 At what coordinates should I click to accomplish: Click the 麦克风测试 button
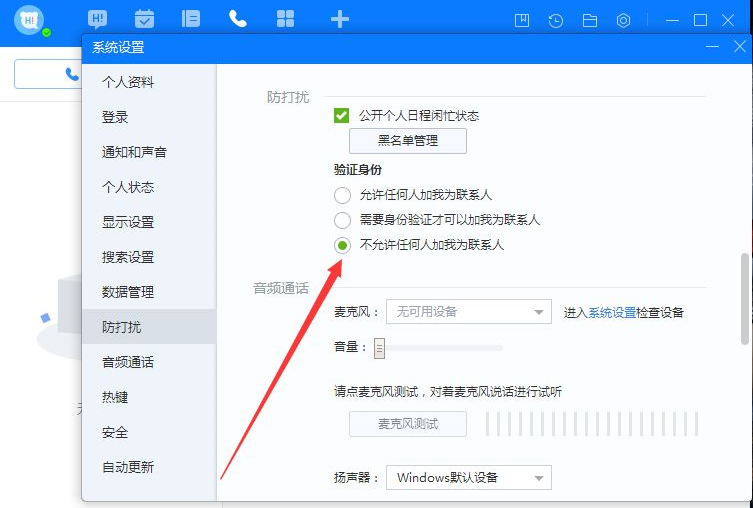408,424
